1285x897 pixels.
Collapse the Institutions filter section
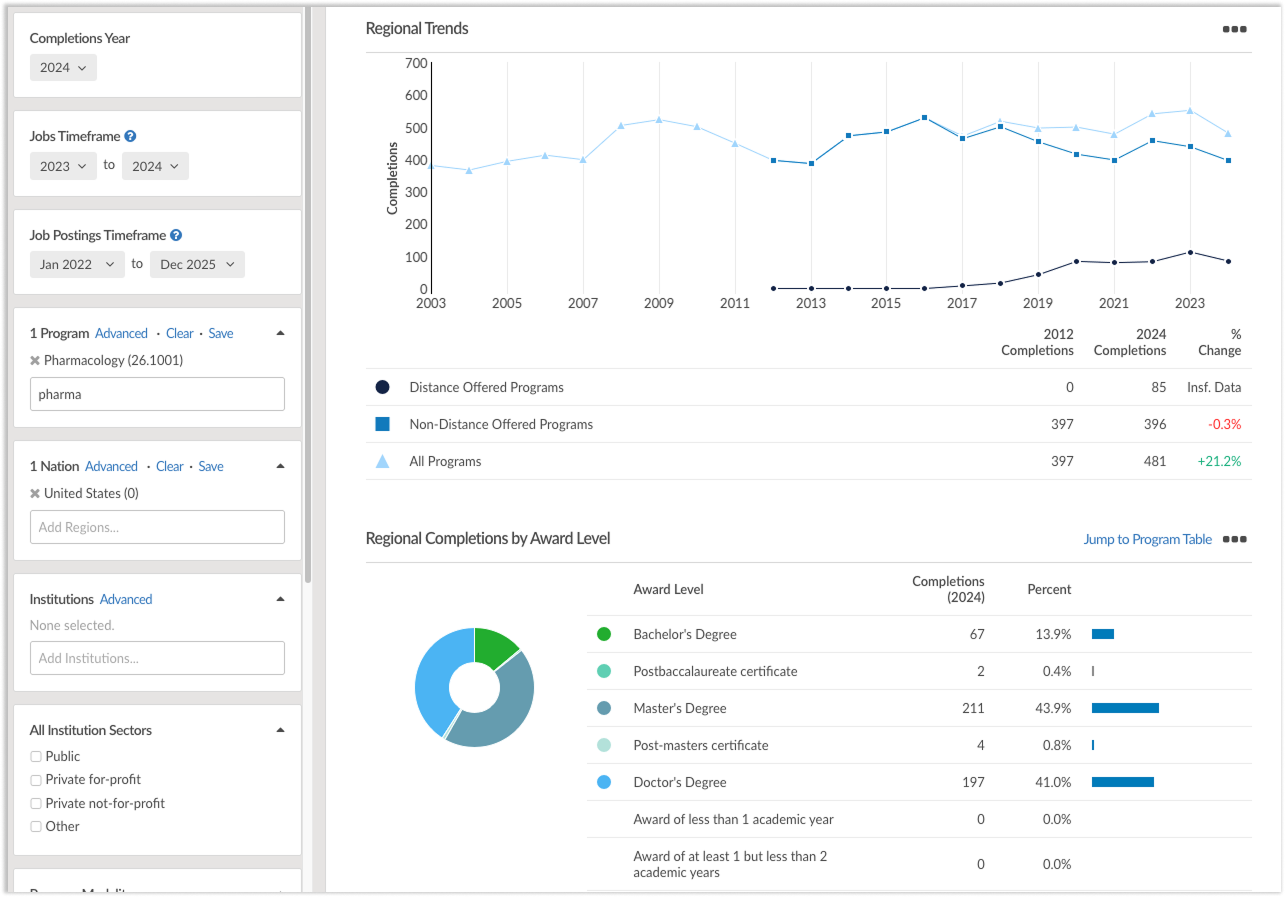click(280, 599)
